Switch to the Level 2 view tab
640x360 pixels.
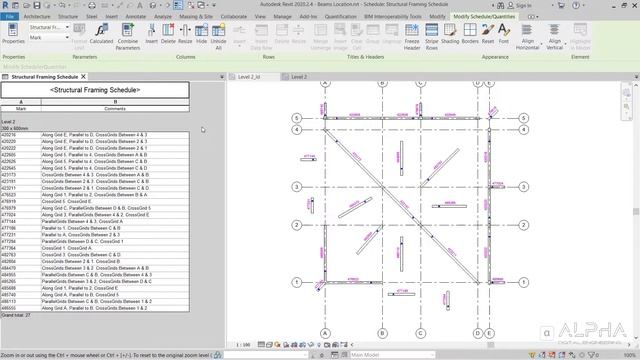click(299, 77)
